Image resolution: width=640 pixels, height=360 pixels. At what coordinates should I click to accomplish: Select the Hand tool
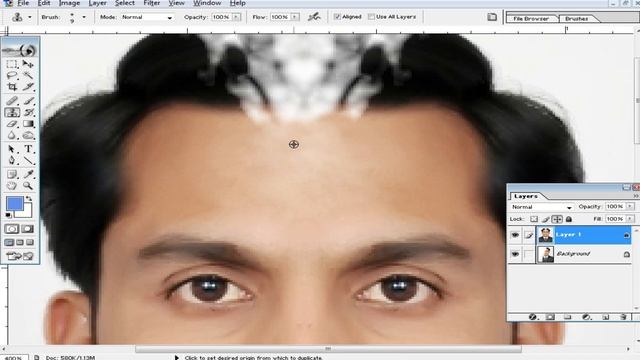coord(12,186)
